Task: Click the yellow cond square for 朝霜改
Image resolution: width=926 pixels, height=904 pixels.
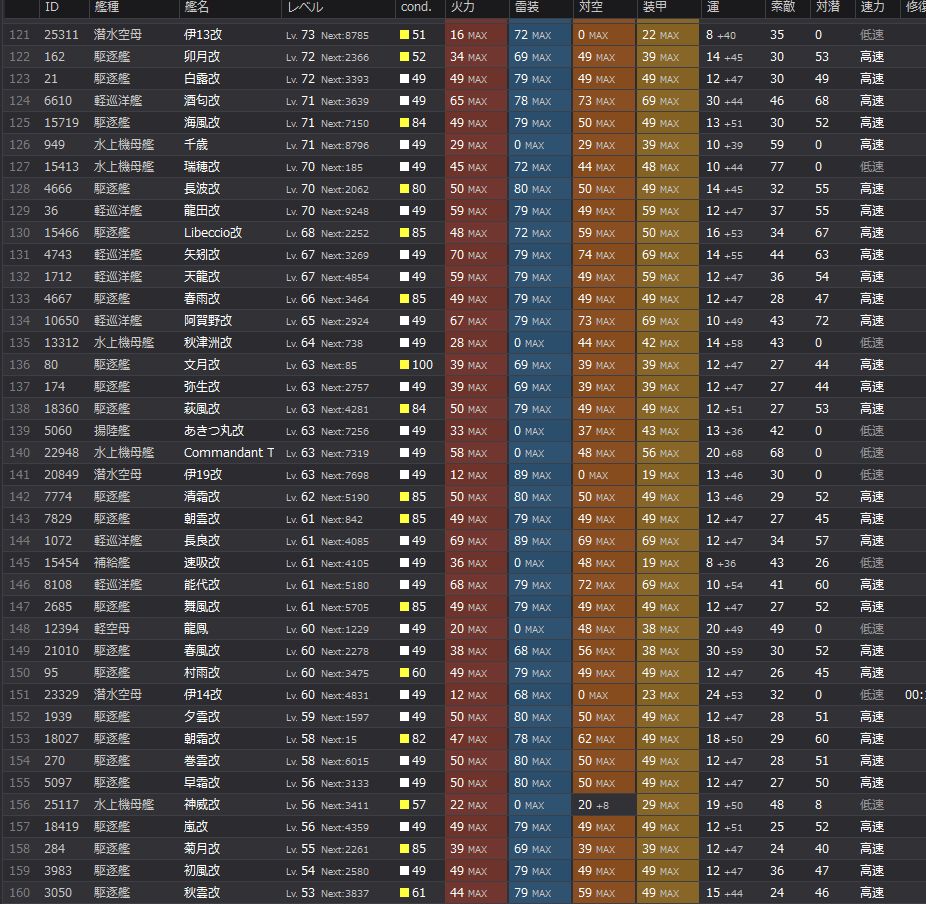Action: 405,739
